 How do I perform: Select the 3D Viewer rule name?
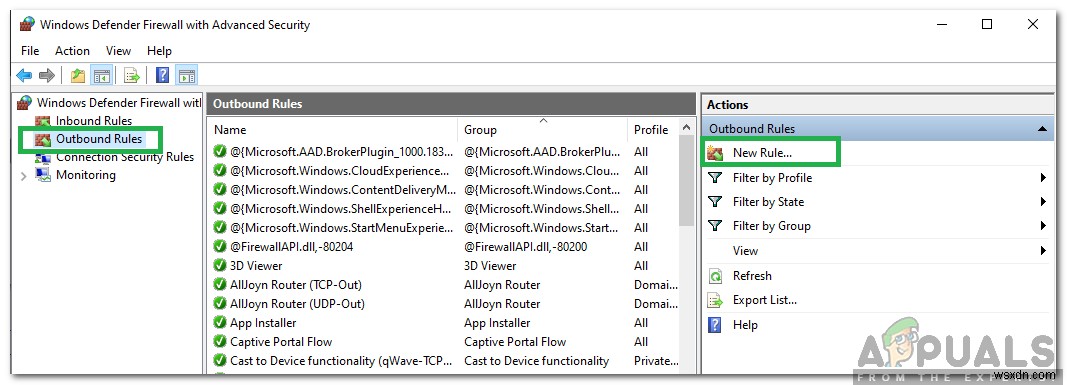click(x=256, y=265)
